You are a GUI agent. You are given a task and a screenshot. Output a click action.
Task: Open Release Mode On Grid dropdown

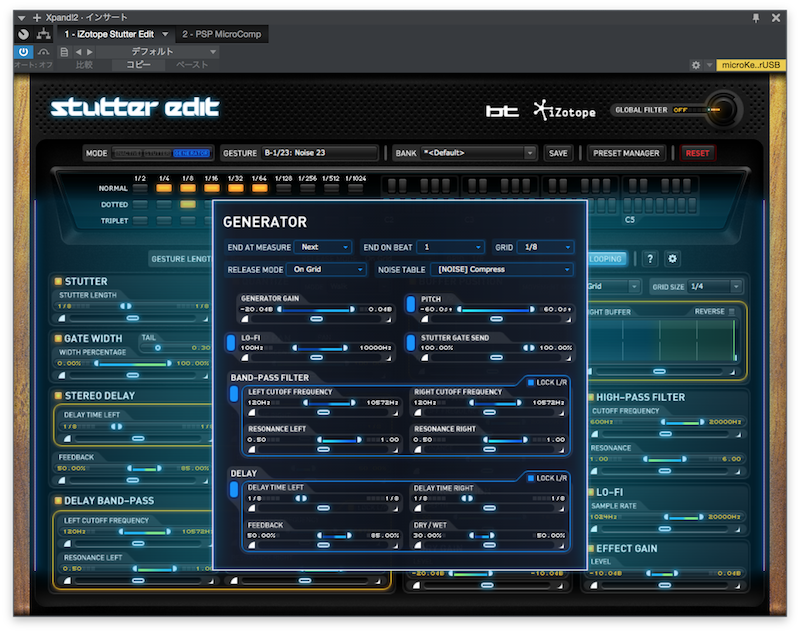tap(327, 269)
